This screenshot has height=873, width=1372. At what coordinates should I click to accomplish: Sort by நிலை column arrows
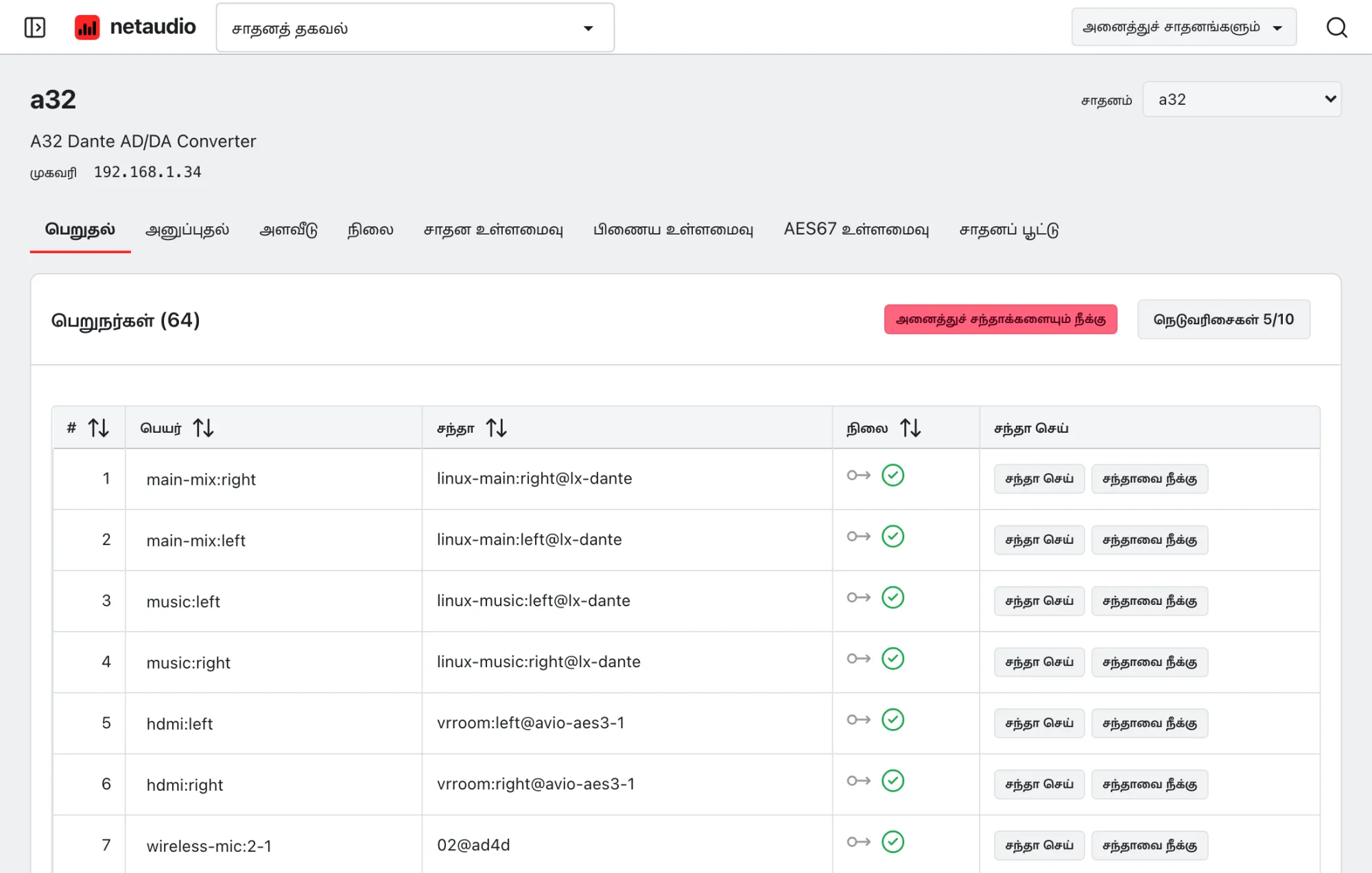coord(910,428)
